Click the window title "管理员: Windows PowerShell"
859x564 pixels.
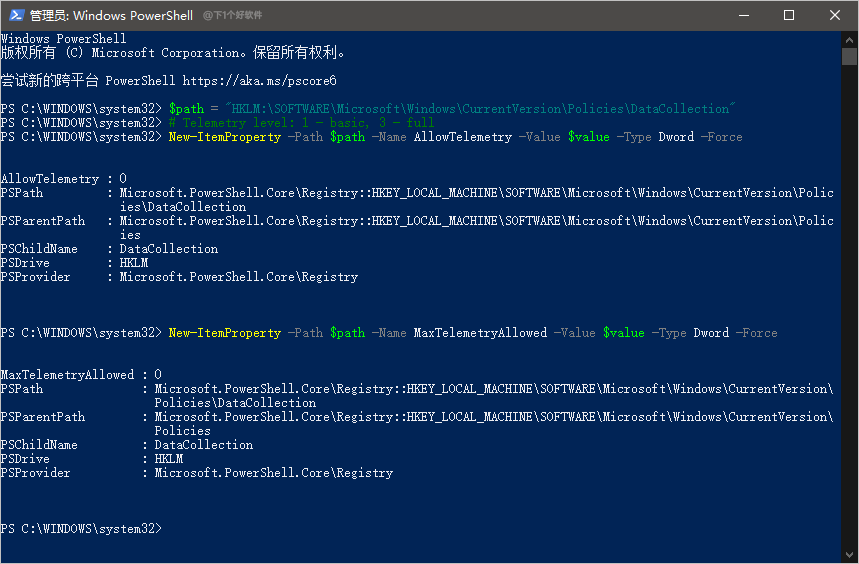112,15
